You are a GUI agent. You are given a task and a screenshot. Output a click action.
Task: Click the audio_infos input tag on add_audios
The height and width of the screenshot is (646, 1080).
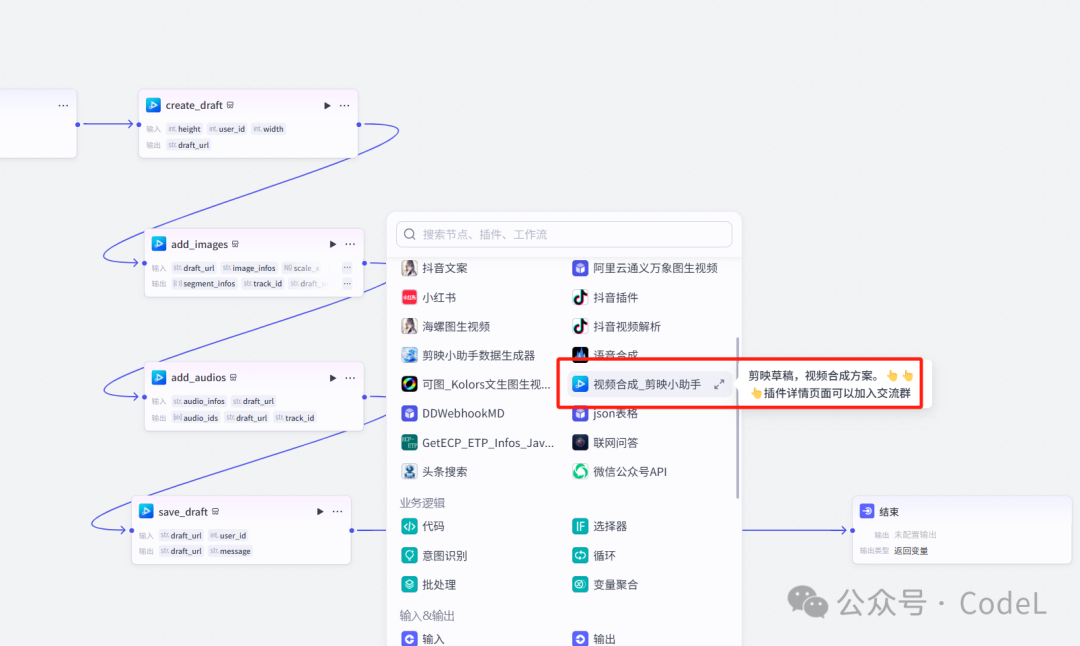click(199, 402)
